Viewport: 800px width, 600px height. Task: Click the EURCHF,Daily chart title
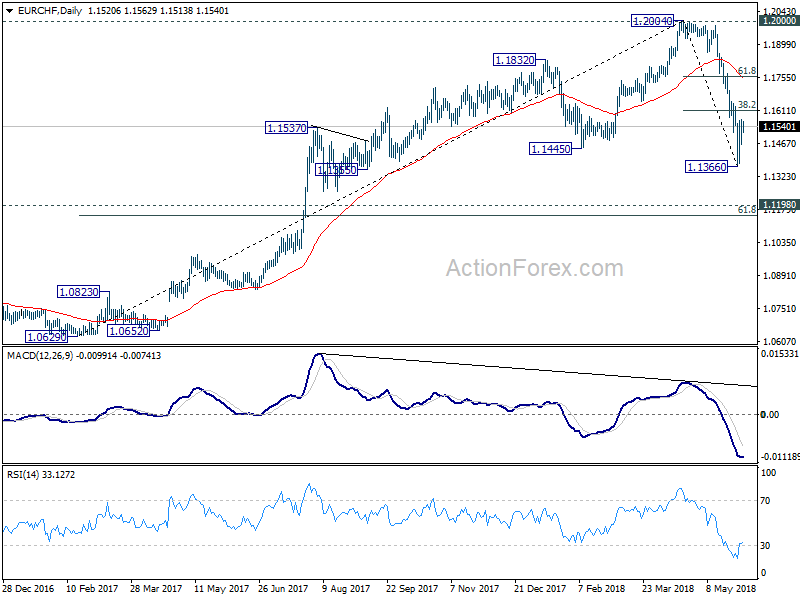tap(49, 11)
